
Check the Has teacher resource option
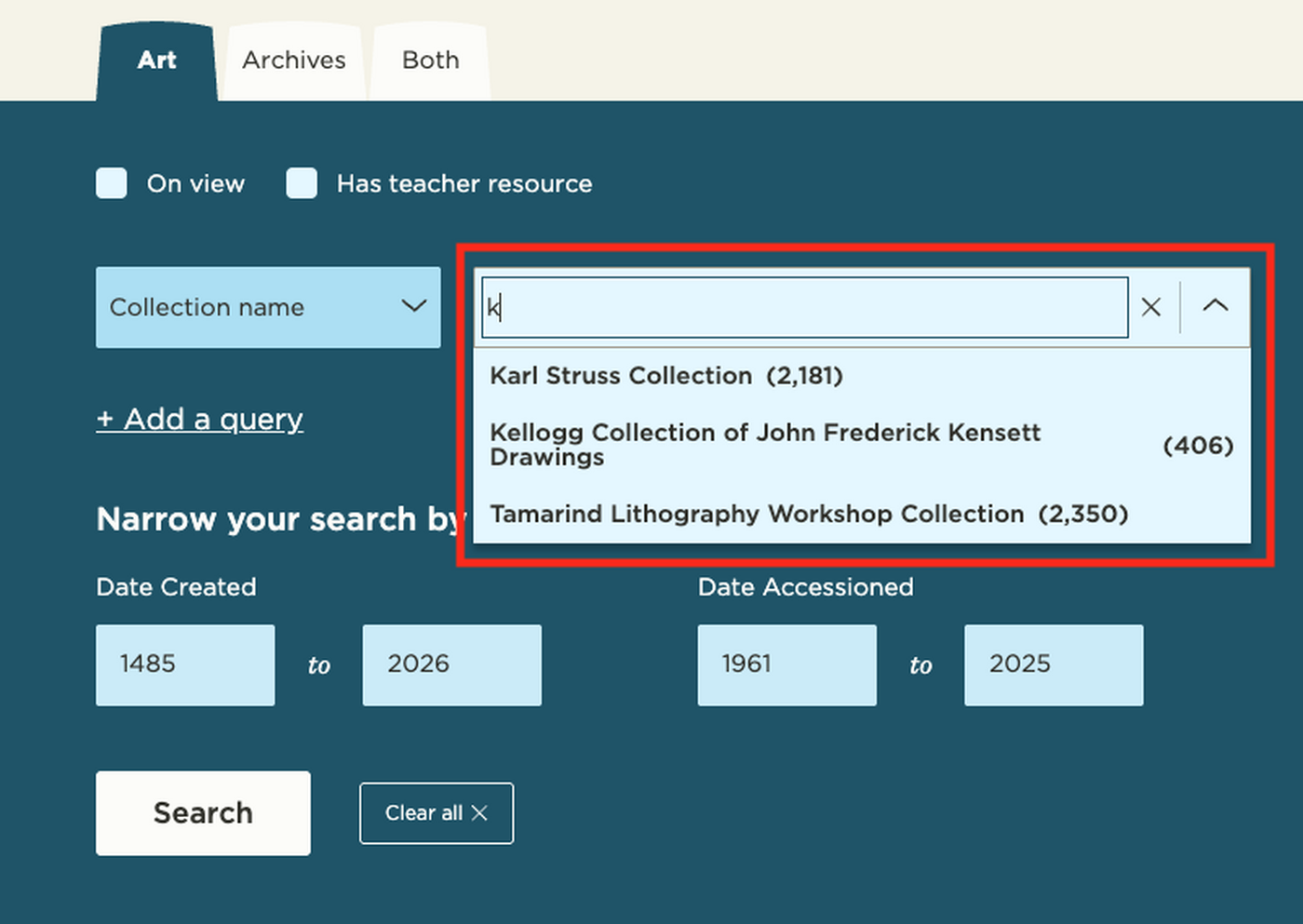pos(302,183)
